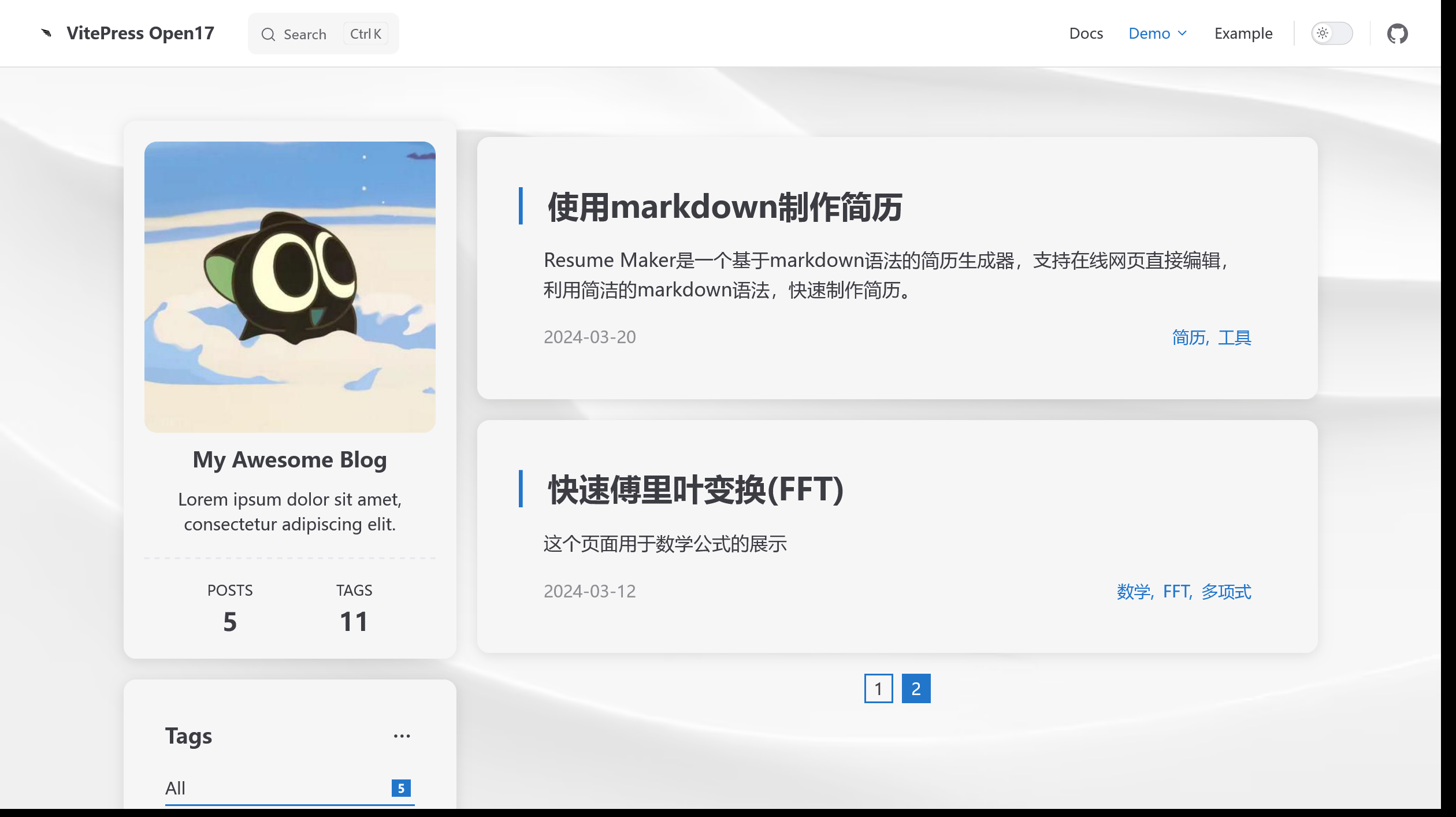Click the 多项式 tag link
Viewport: 1456px width, 817px height.
[x=1226, y=592]
